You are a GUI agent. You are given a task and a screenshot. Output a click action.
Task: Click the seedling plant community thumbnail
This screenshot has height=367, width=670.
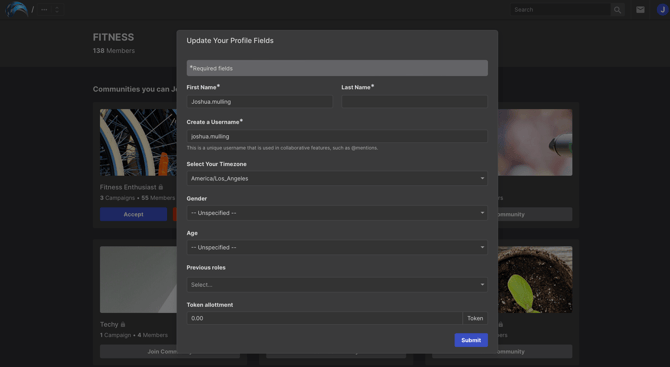[x=535, y=279]
